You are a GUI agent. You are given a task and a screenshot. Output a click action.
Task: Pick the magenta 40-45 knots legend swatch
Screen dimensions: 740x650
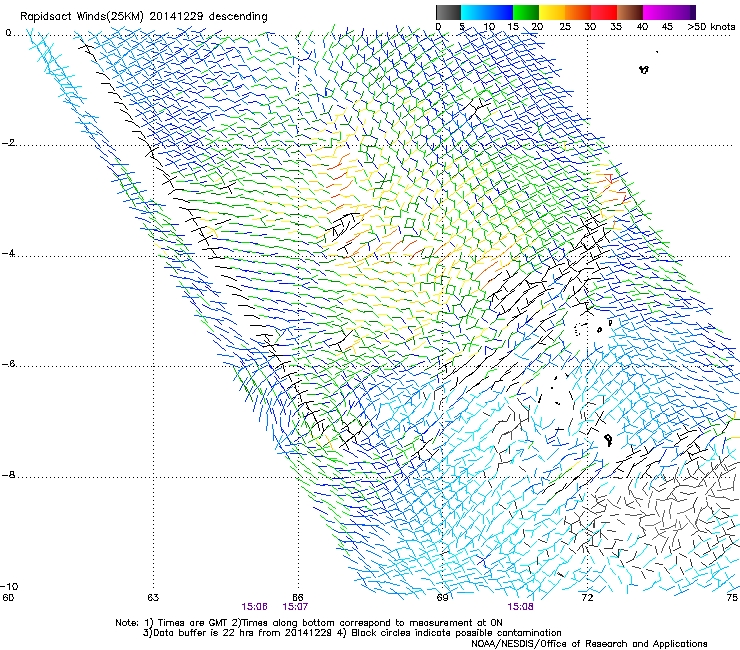pyautogui.click(x=656, y=12)
